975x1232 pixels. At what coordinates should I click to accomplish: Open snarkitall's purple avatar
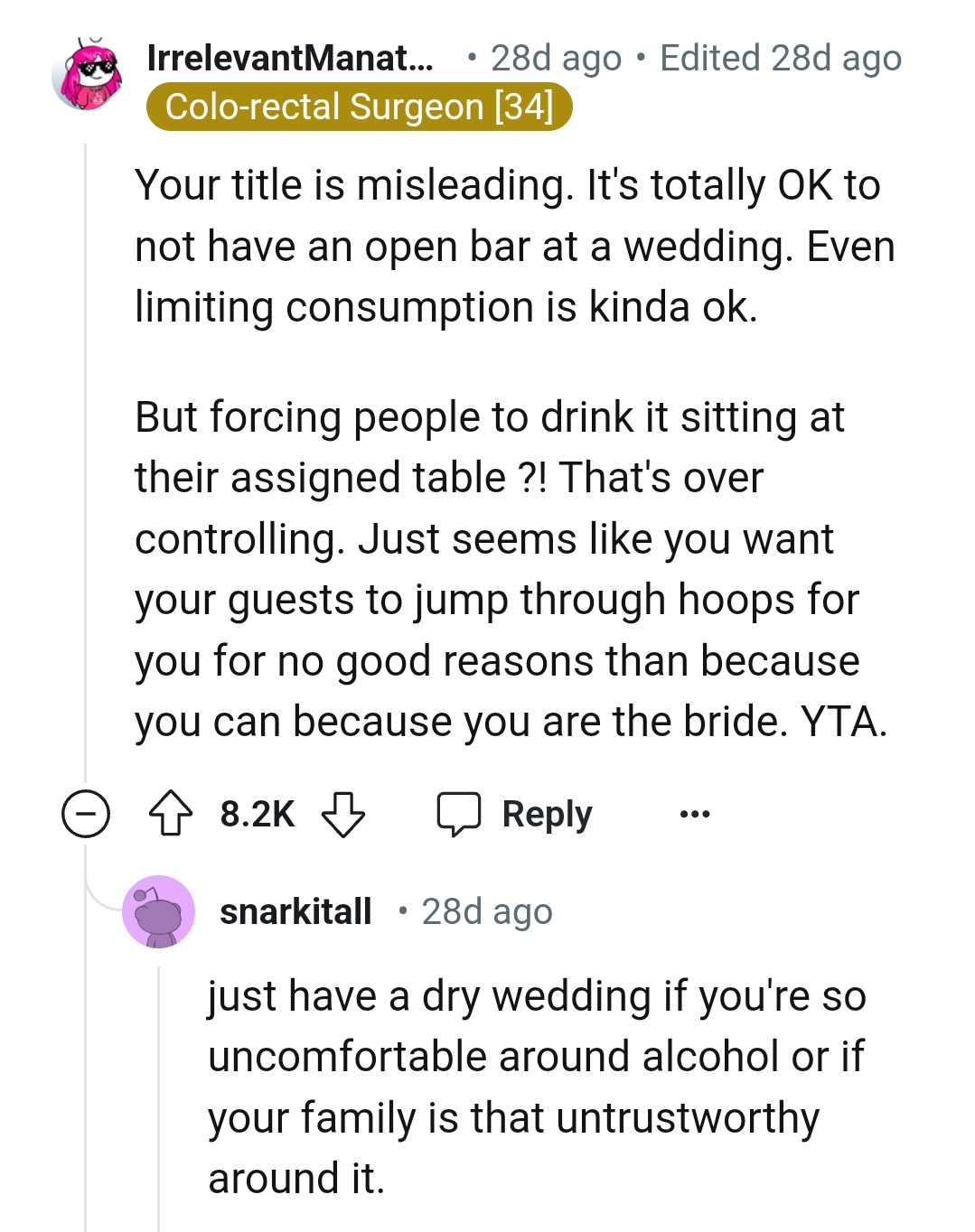(159, 911)
